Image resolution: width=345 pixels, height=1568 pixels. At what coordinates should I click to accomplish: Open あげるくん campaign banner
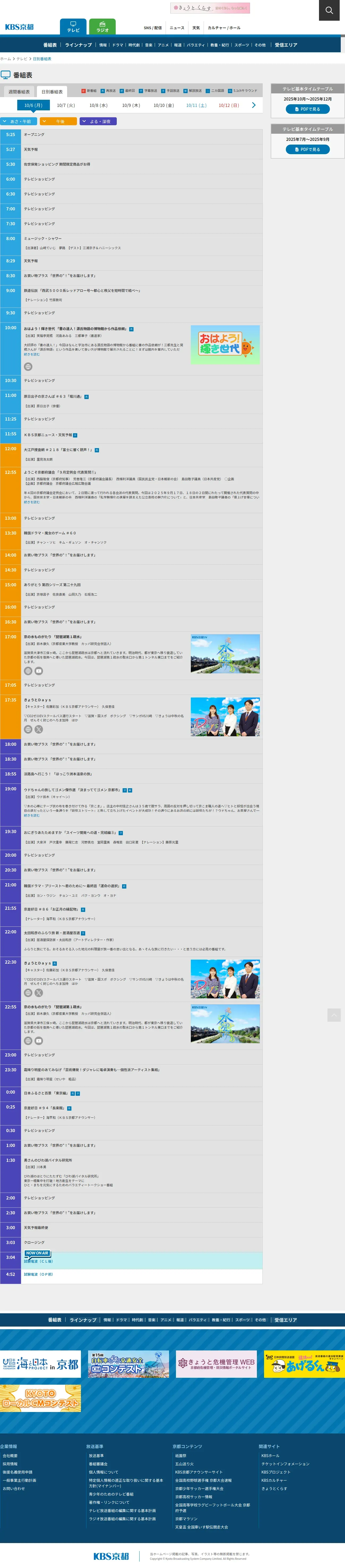click(304, 1364)
